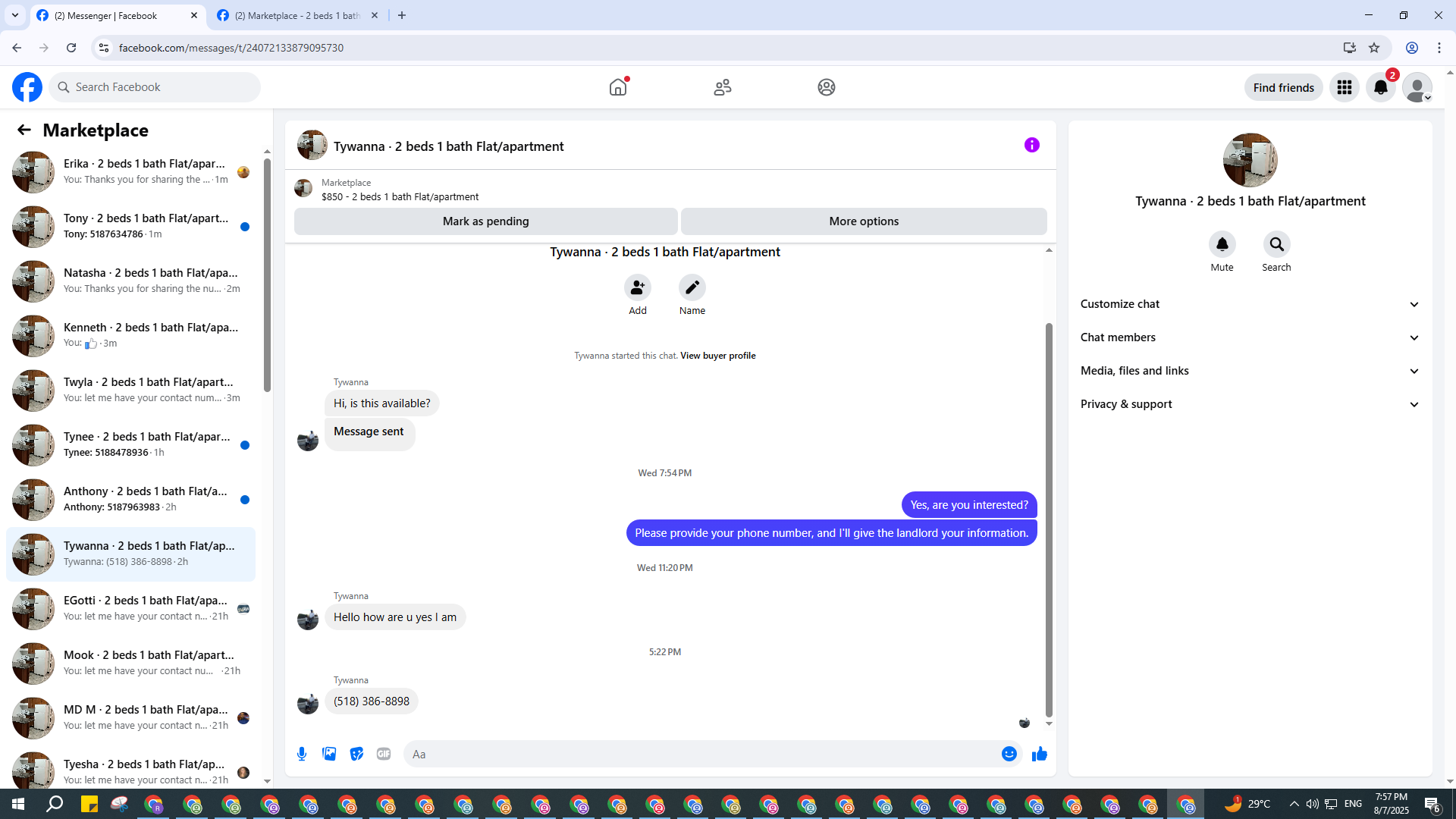Open the Windows action center notifications
This screenshot has width=1456, height=819.
1432,804
